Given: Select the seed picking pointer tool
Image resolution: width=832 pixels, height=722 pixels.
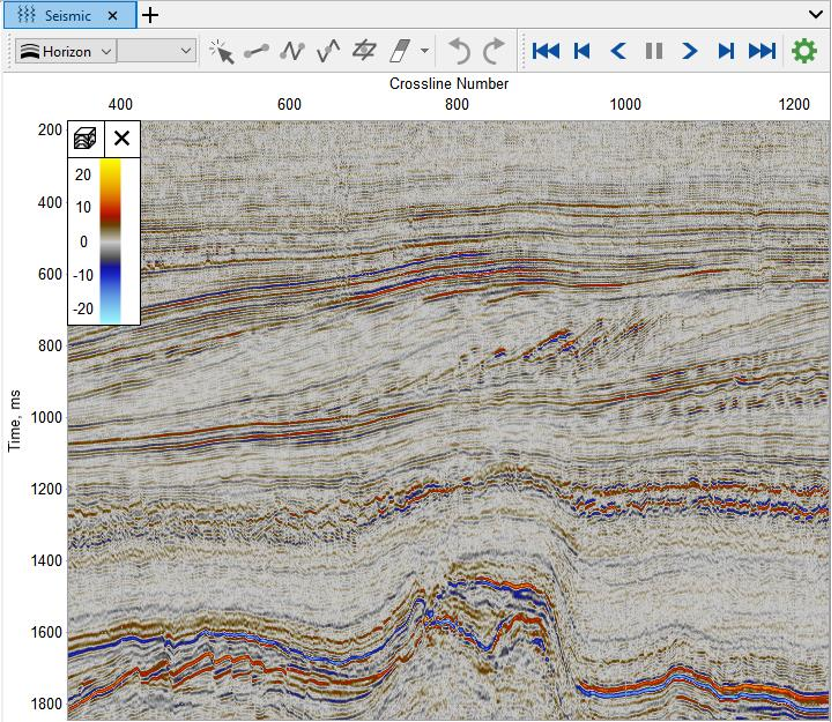Looking at the screenshot, I should pos(222,51).
